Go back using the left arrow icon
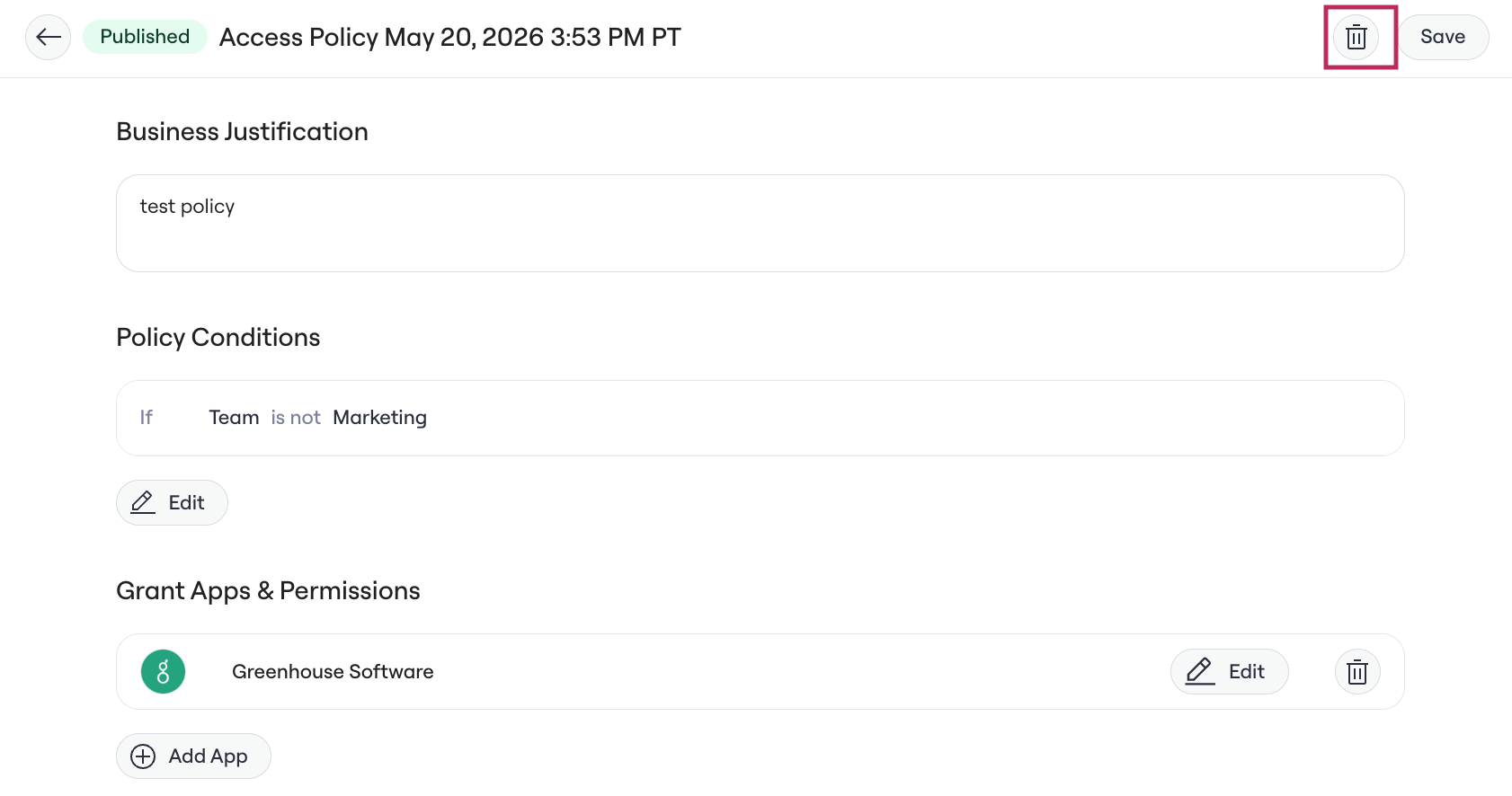The width and height of the screenshot is (1512, 796). click(x=49, y=37)
